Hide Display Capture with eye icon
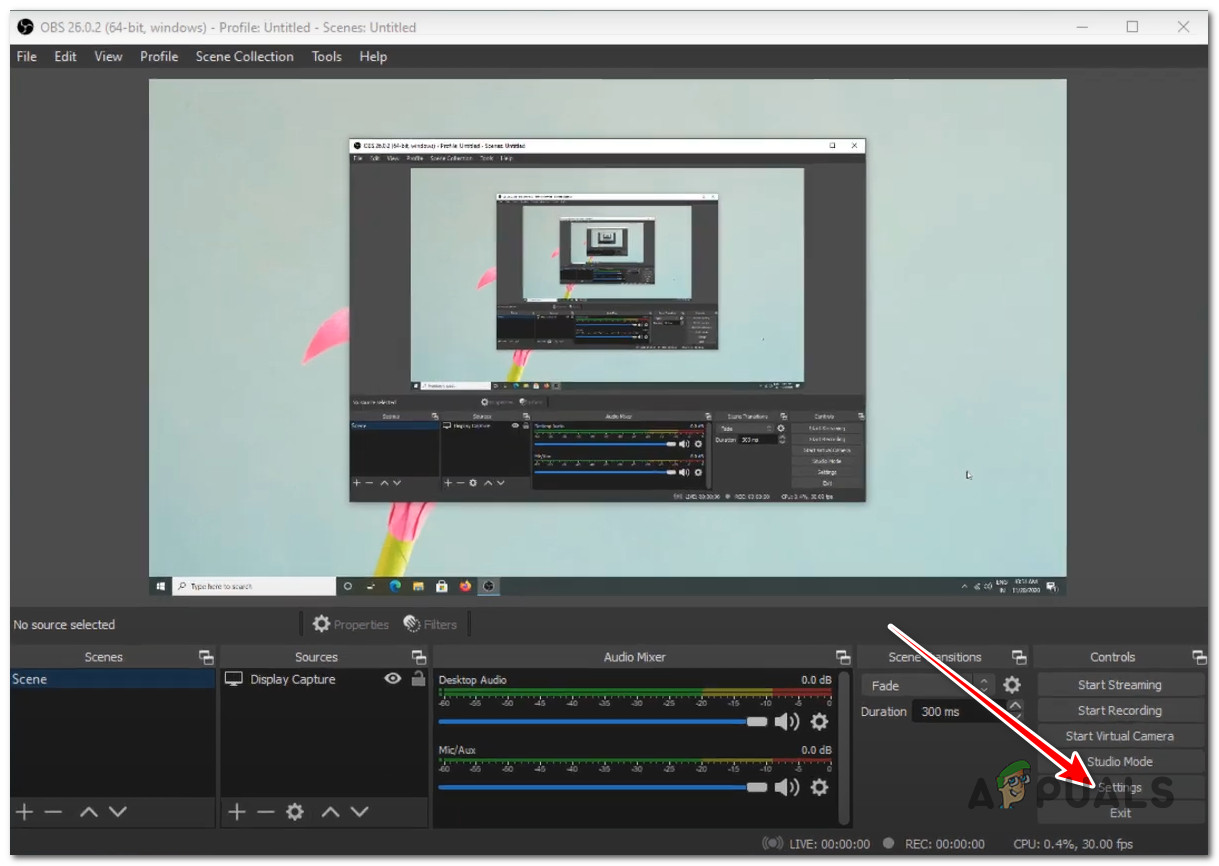Screen dimensions: 1219x866 [393, 679]
